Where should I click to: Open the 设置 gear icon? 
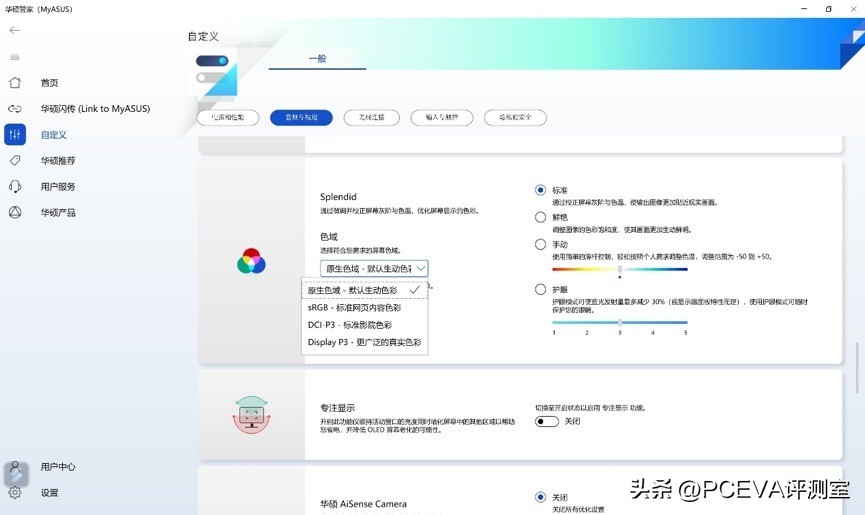coord(15,492)
